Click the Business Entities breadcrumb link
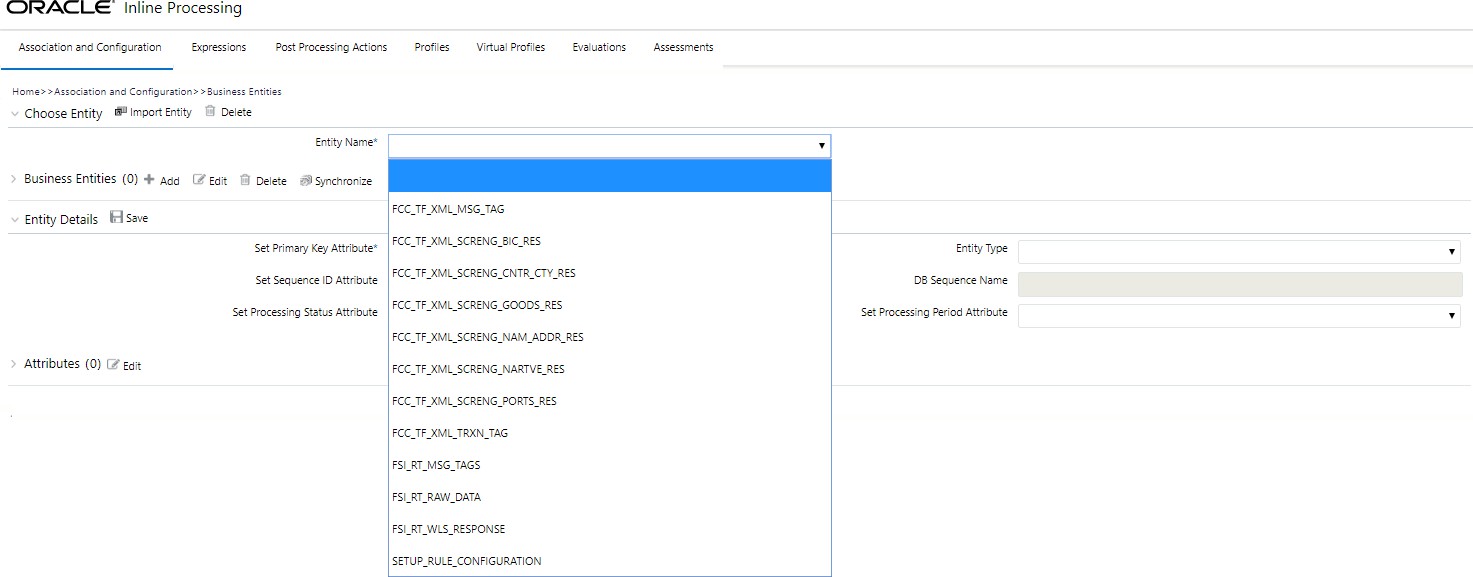 pyautogui.click(x=244, y=92)
